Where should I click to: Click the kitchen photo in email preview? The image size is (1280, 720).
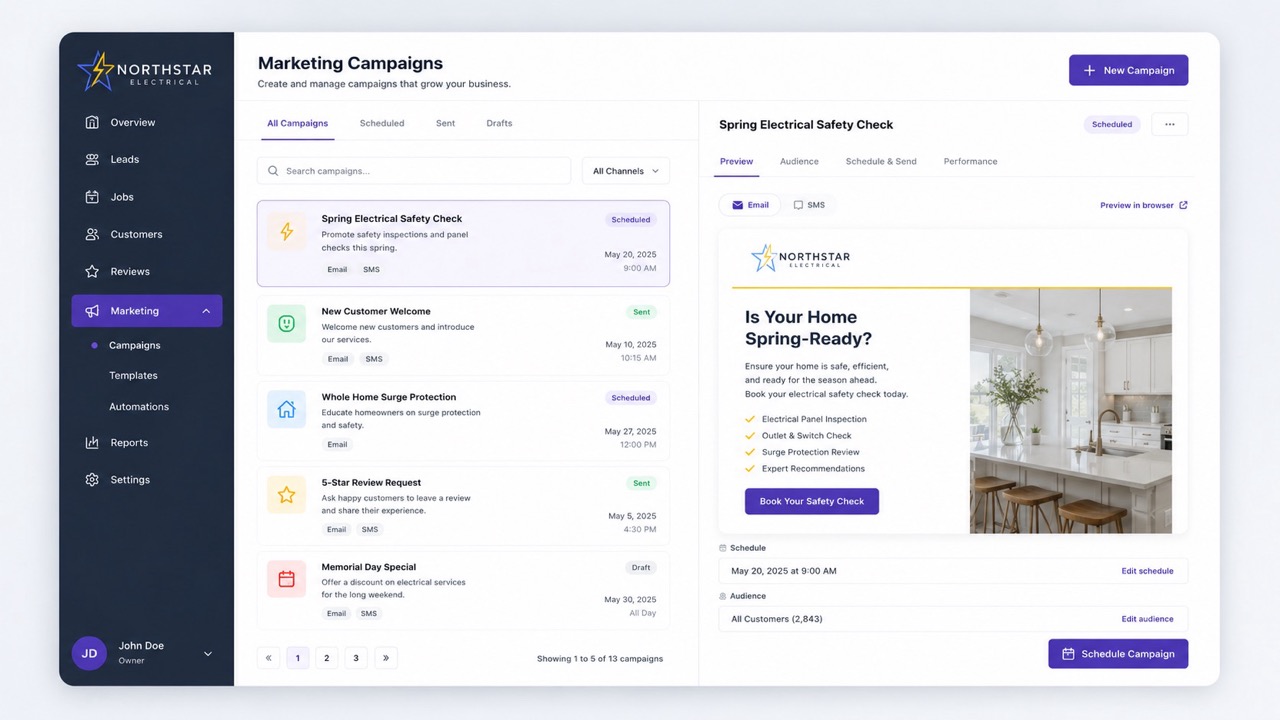point(1071,411)
